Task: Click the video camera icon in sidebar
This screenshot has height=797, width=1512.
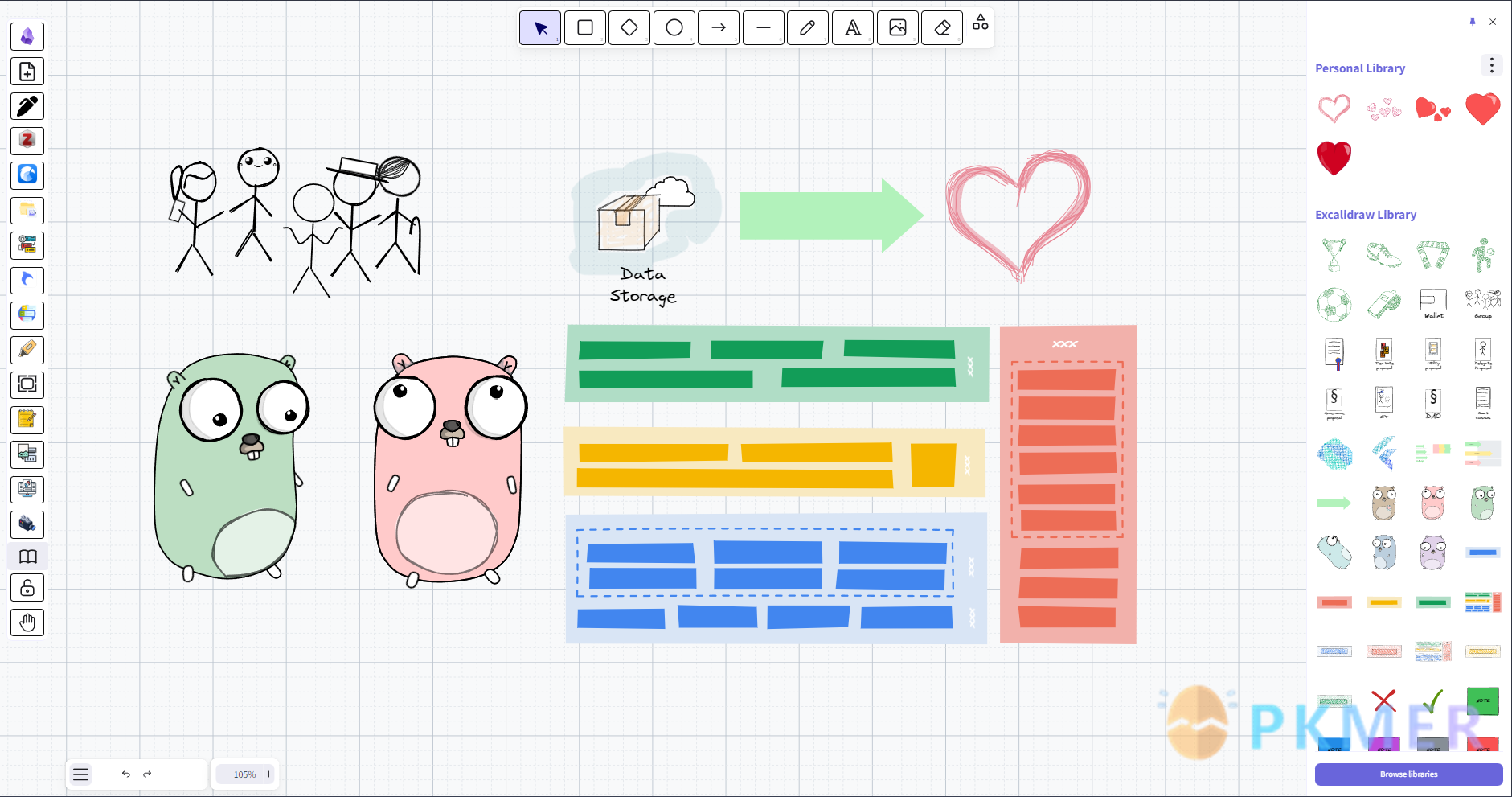Action: (27, 524)
